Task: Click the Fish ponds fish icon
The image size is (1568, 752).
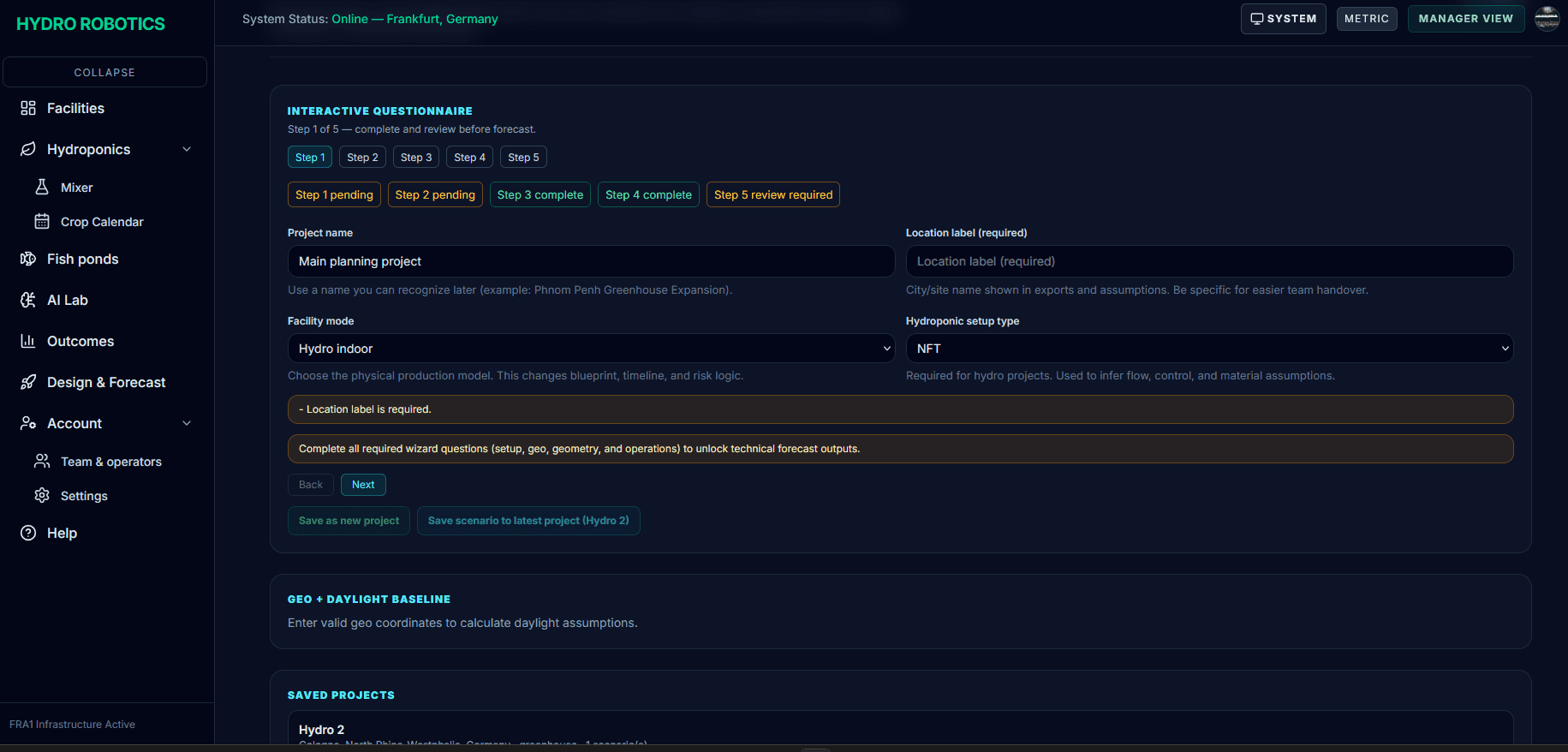Action: pyautogui.click(x=28, y=259)
